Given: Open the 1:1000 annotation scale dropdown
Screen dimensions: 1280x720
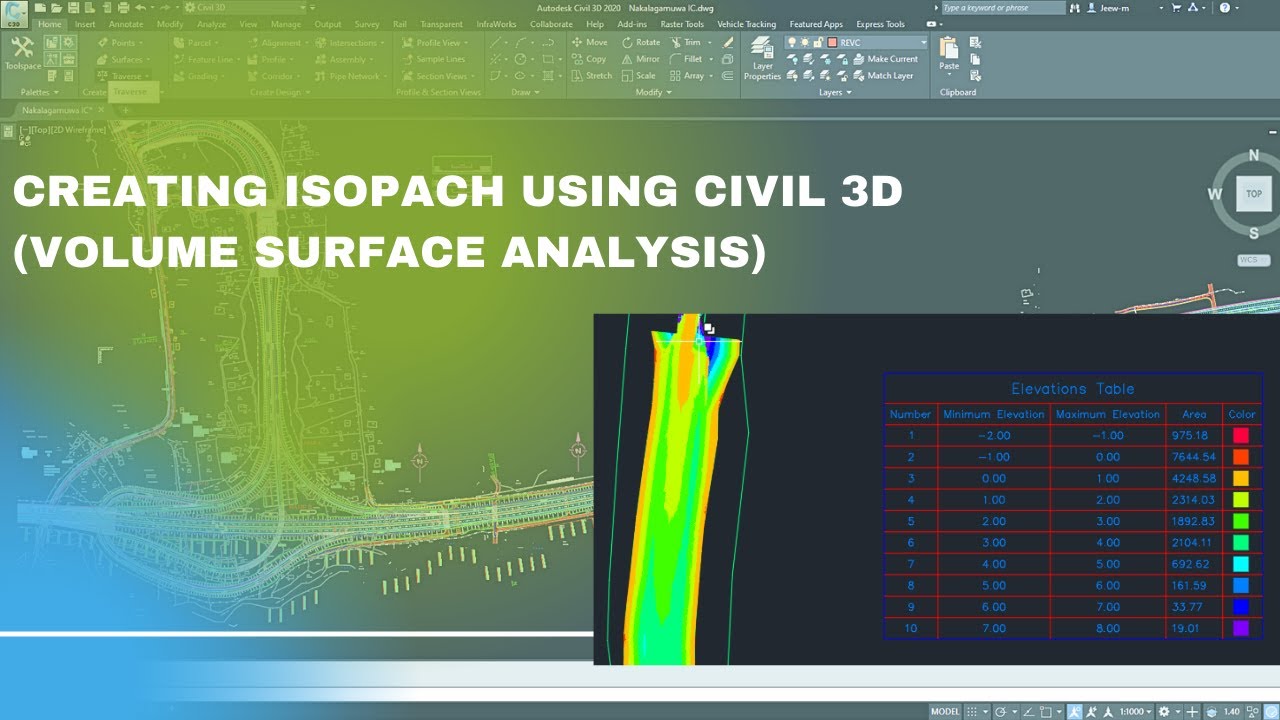Looking at the screenshot, I should 1135,712.
